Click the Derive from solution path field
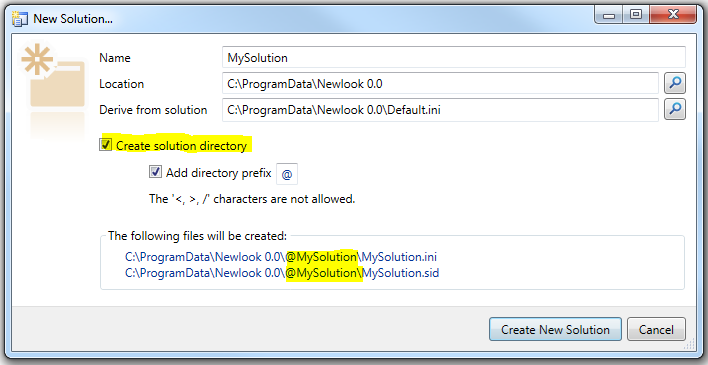This screenshot has height=365, width=708. tap(440, 109)
